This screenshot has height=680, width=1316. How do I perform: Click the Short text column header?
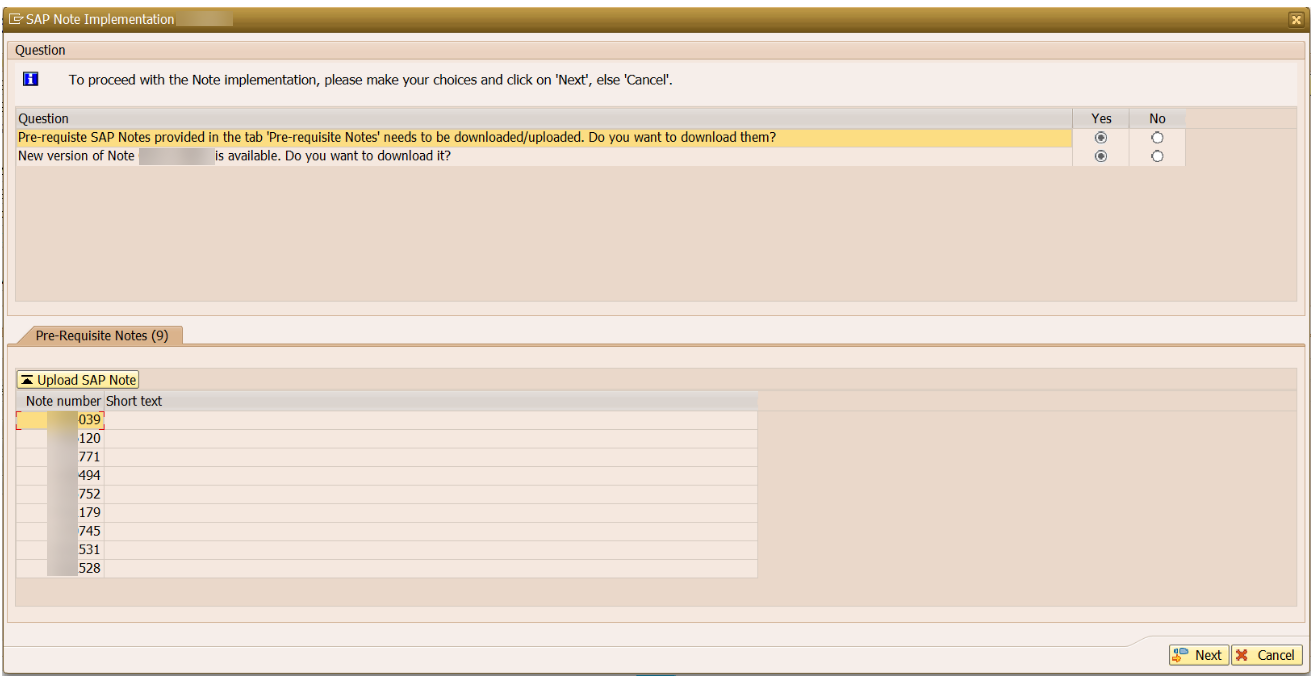click(x=430, y=401)
